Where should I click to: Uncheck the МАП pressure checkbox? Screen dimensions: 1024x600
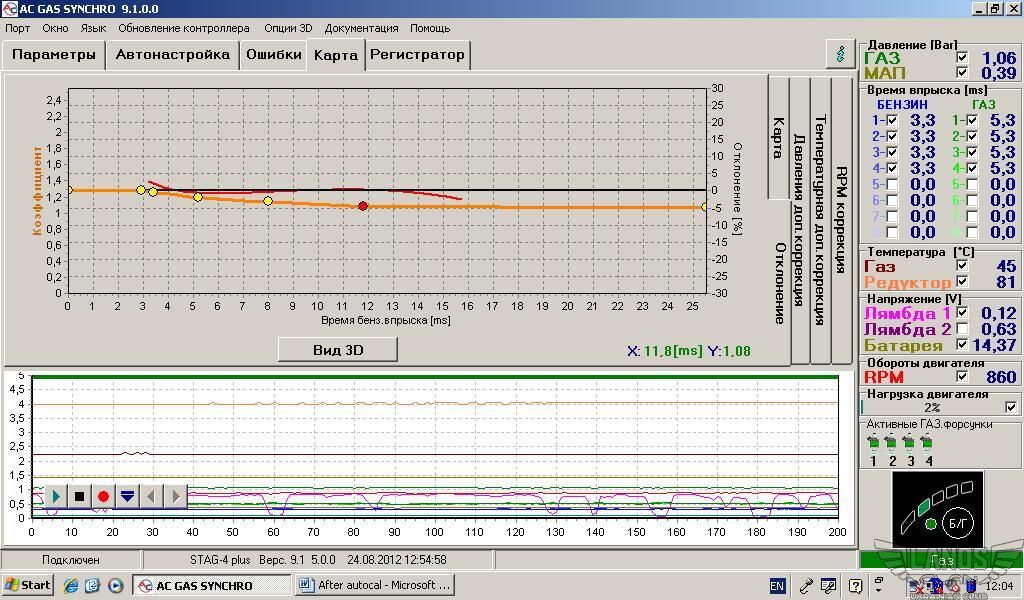[962, 73]
